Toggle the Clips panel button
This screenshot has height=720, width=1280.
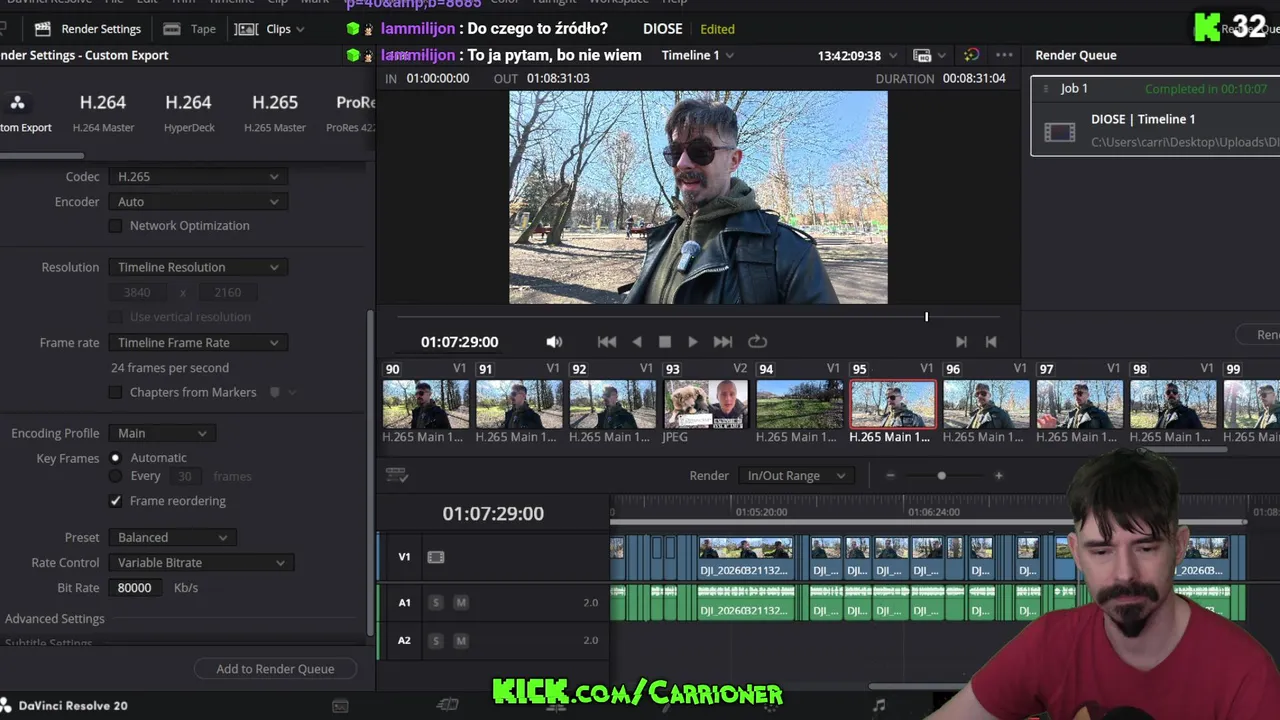[269, 29]
